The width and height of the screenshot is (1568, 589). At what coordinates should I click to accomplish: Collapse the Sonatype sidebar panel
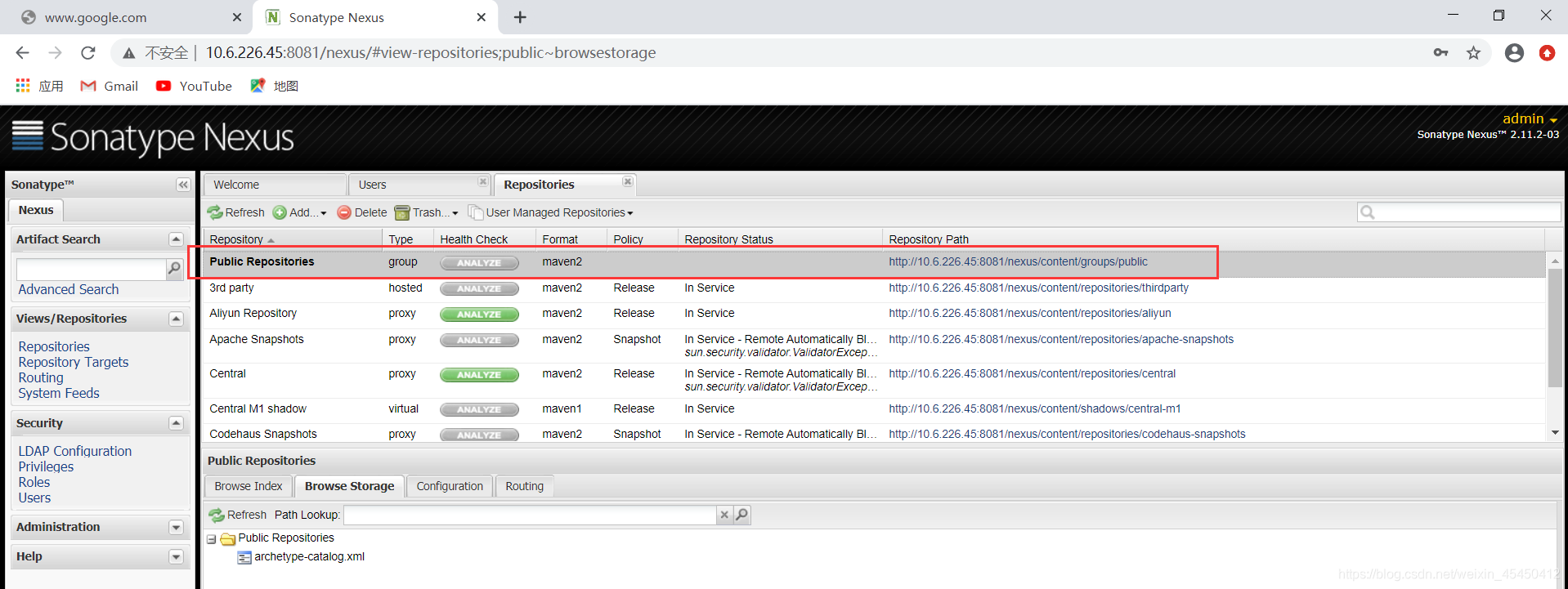[183, 185]
